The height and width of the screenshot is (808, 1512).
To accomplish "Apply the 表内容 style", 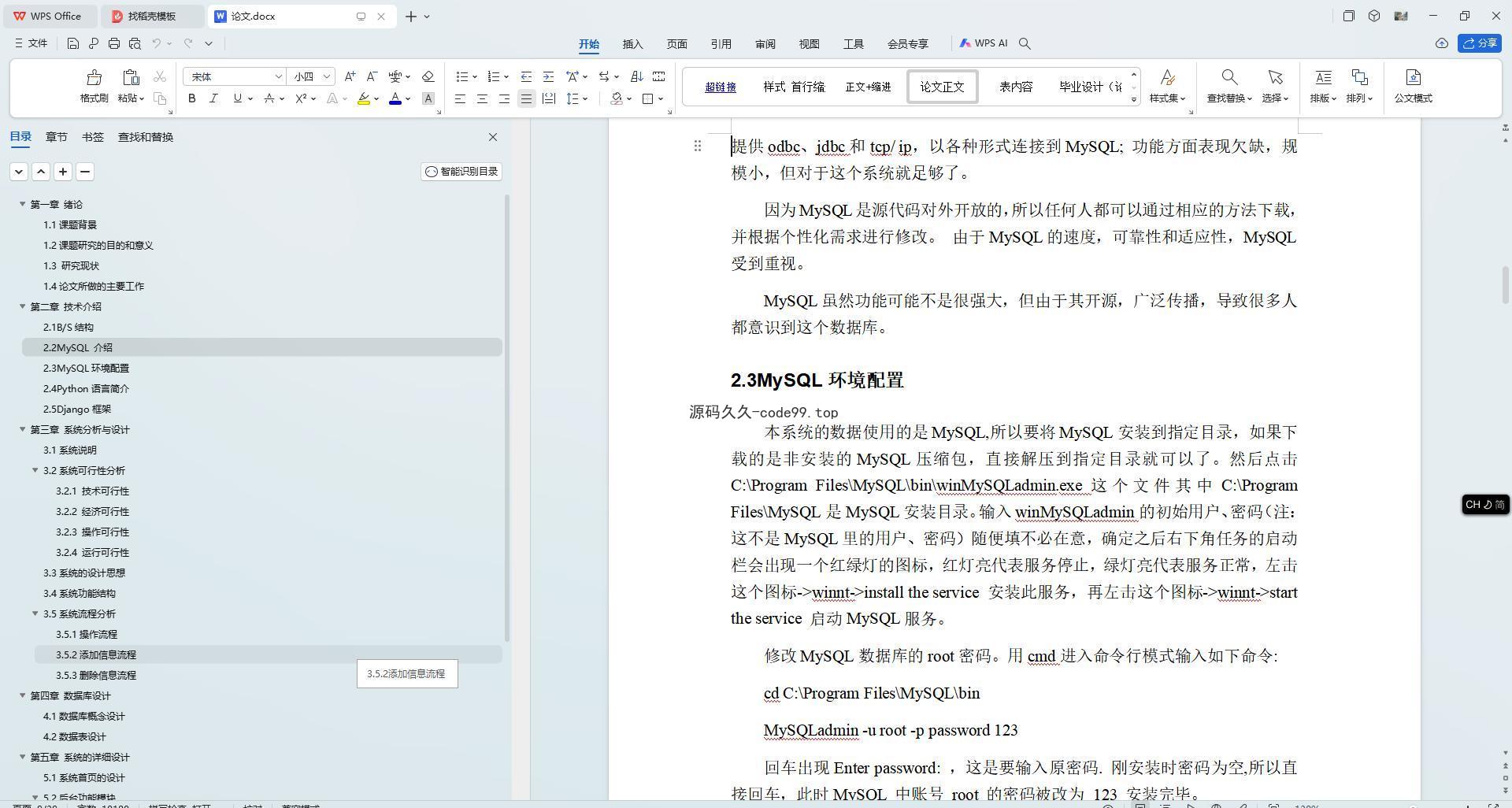I will 1016,87.
